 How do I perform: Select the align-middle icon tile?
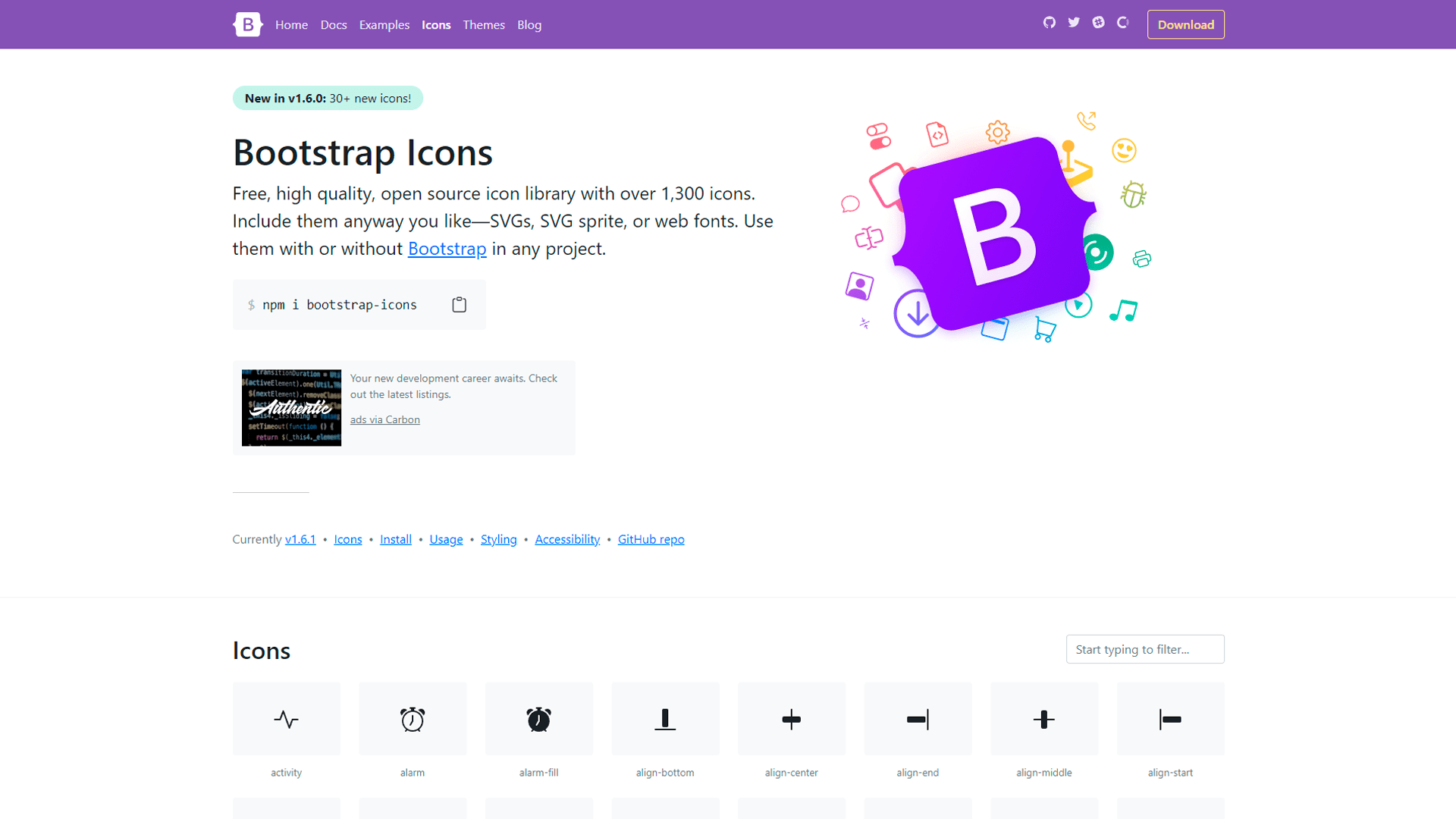1044,719
